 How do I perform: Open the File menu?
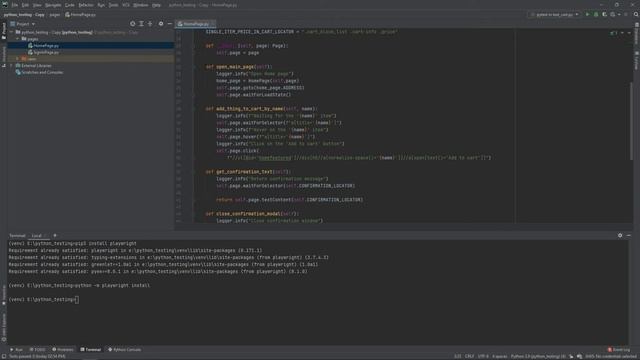[15, 5]
